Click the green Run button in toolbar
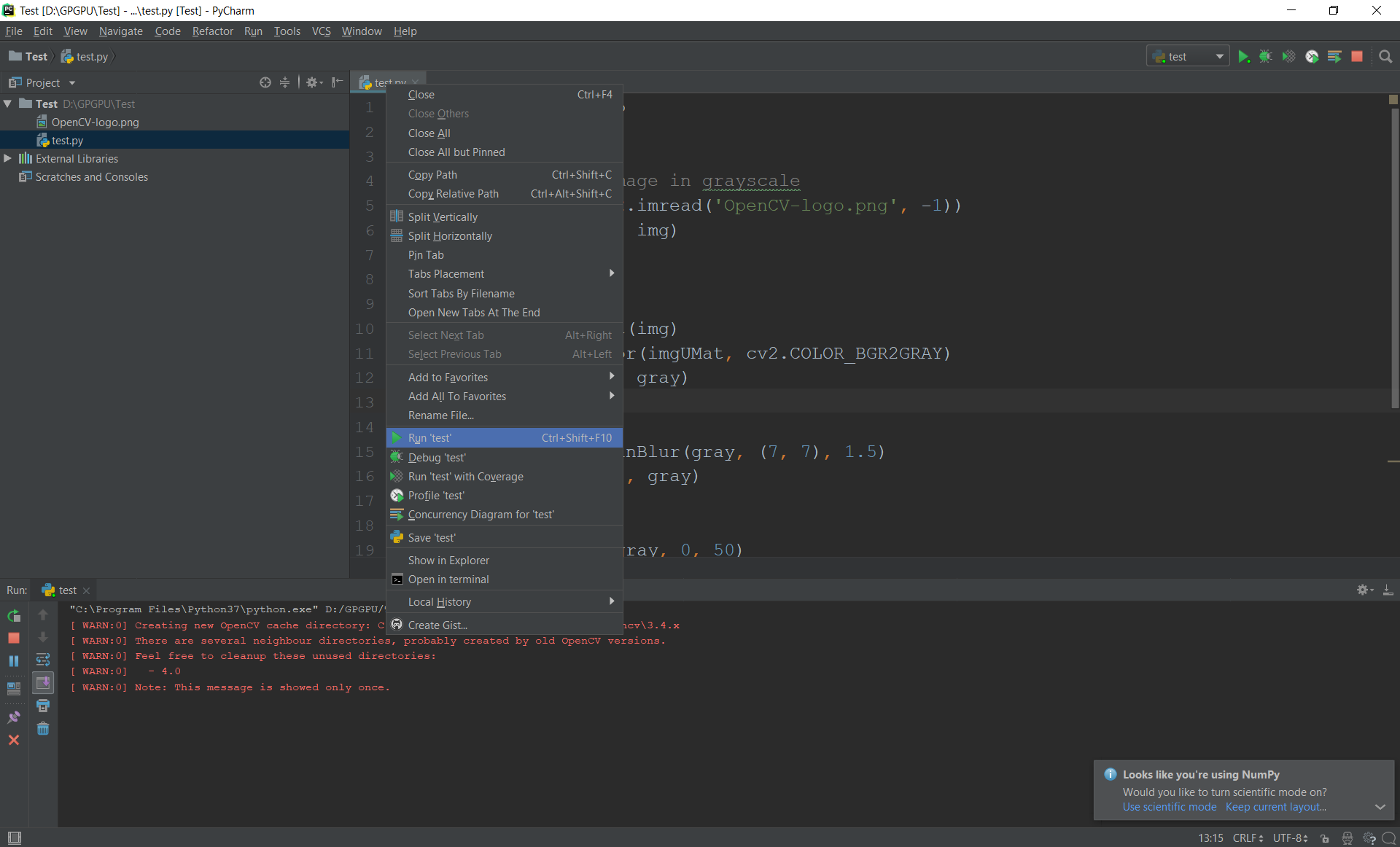 point(1243,57)
